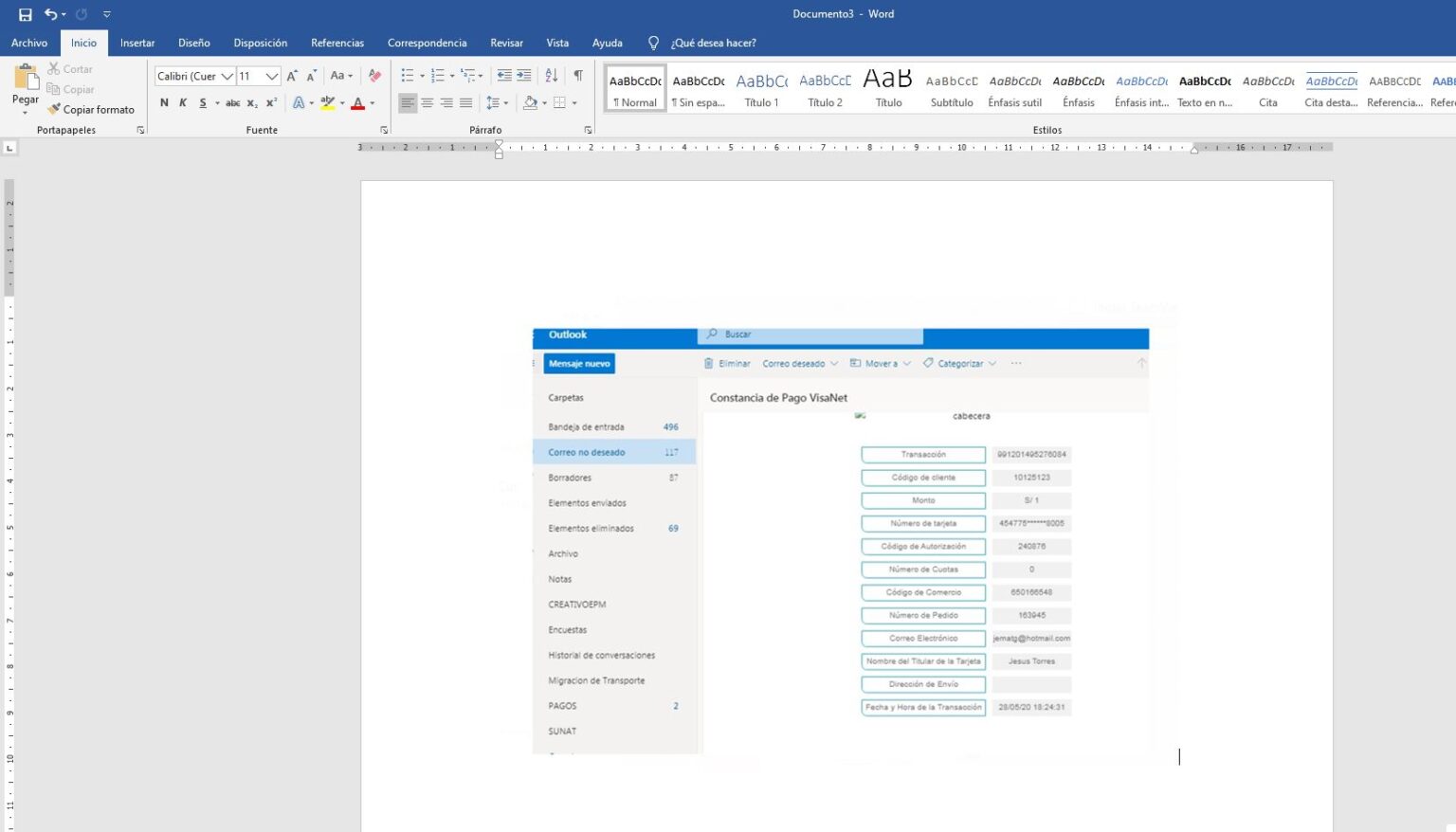Apply text effects with the glowing A icon

[x=299, y=102]
